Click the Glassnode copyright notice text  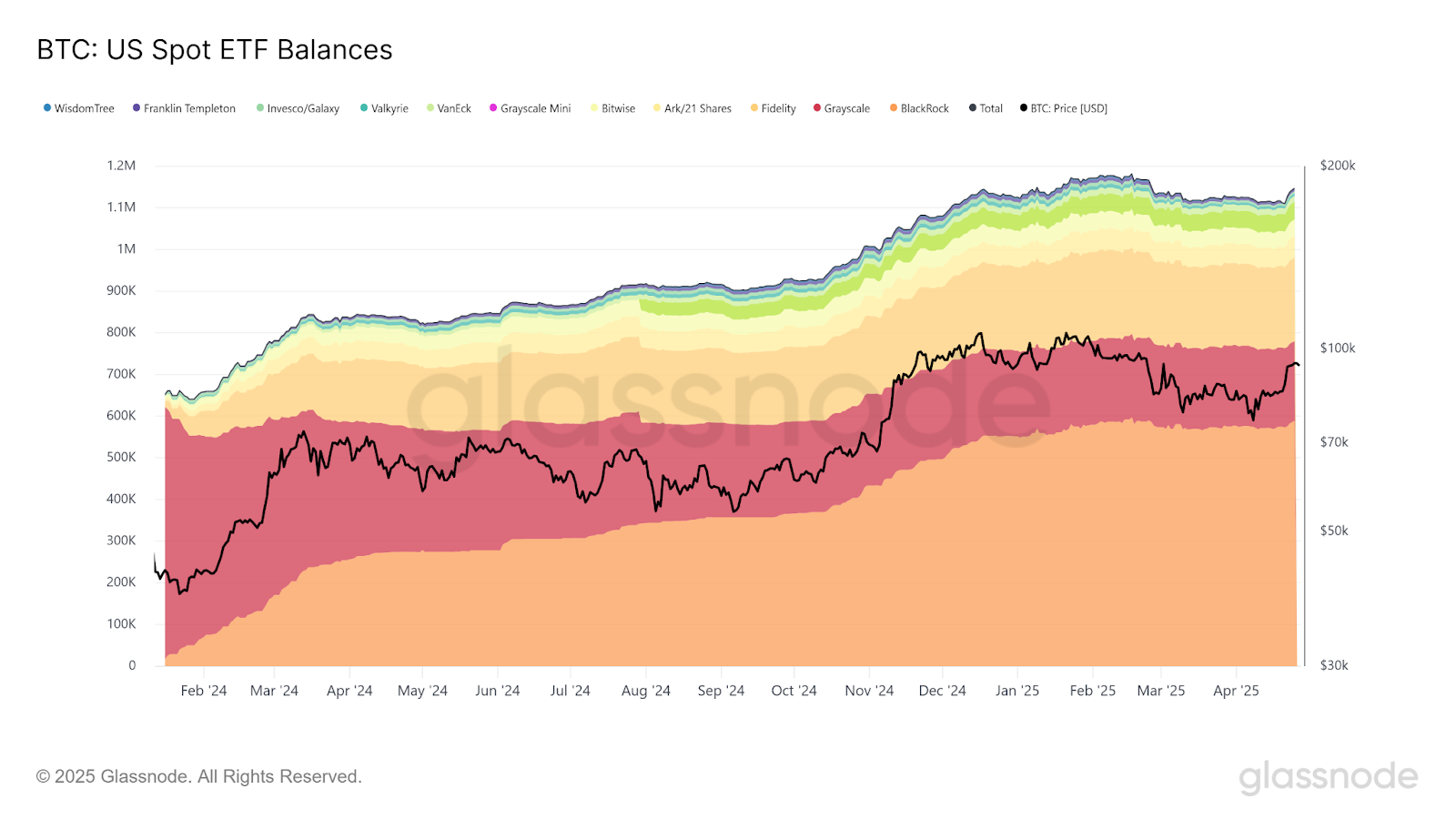pos(199,776)
